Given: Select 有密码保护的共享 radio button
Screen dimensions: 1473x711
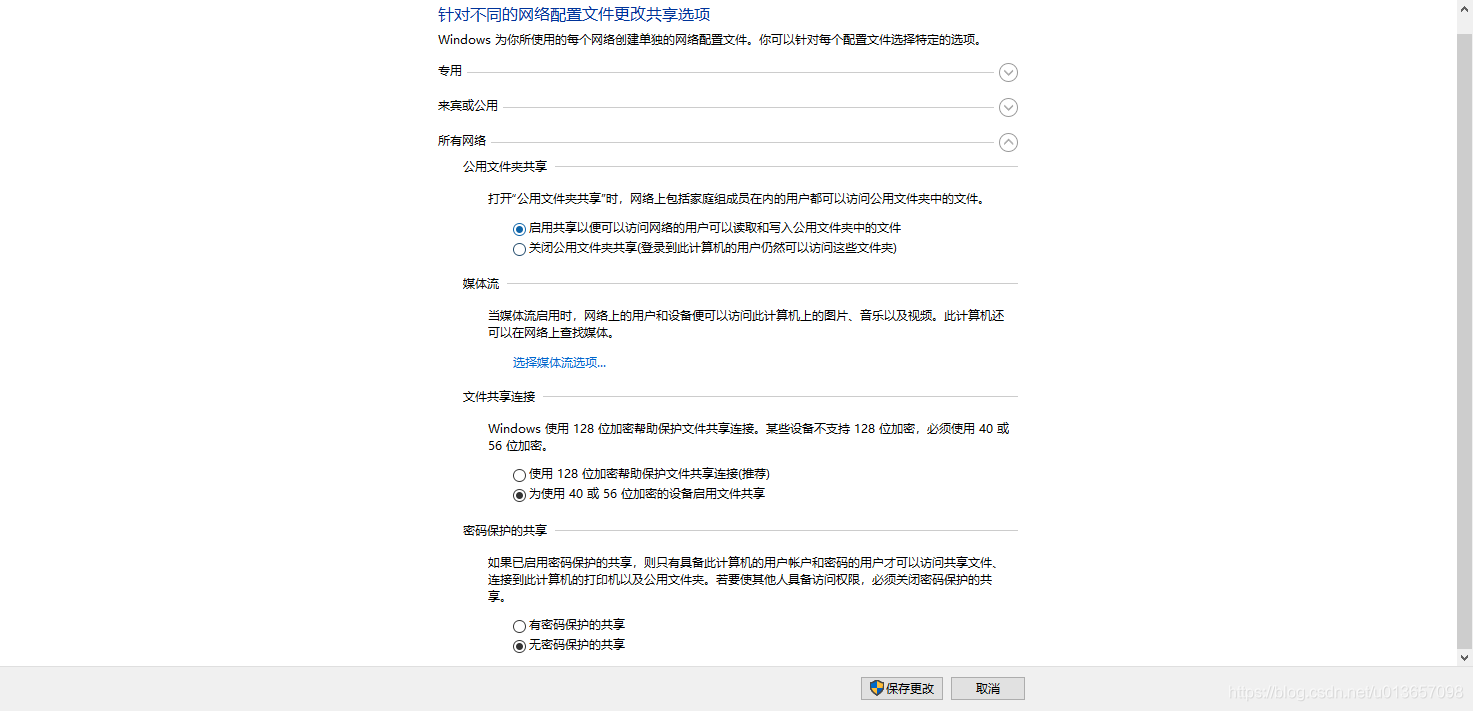Looking at the screenshot, I should point(519,626).
